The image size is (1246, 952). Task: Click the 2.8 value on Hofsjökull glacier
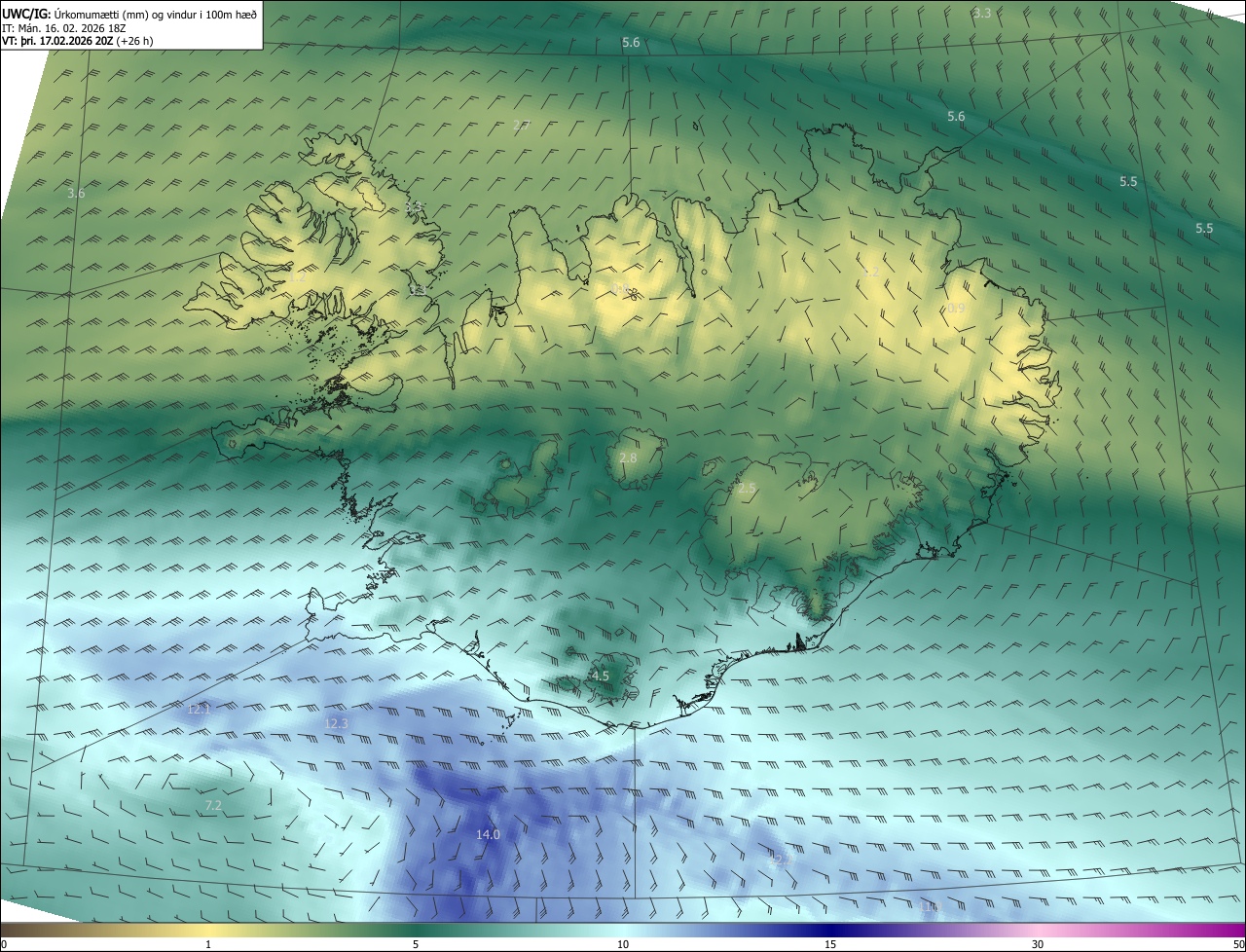(628, 458)
